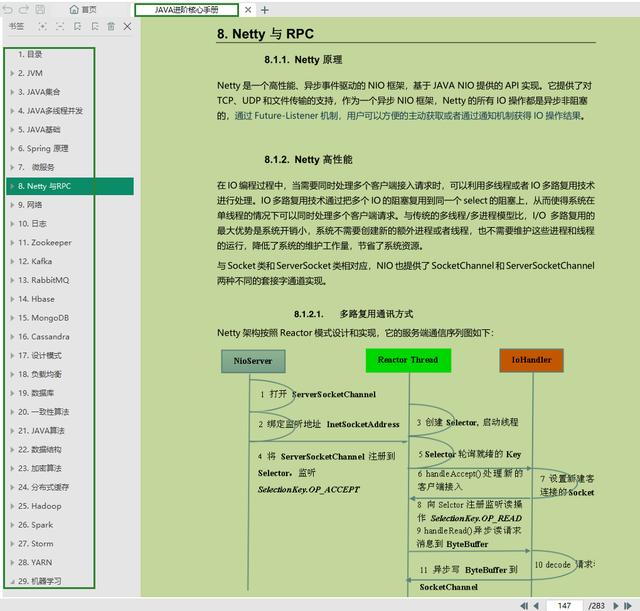Open the 26. Spark bookmark

pos(36,525)
